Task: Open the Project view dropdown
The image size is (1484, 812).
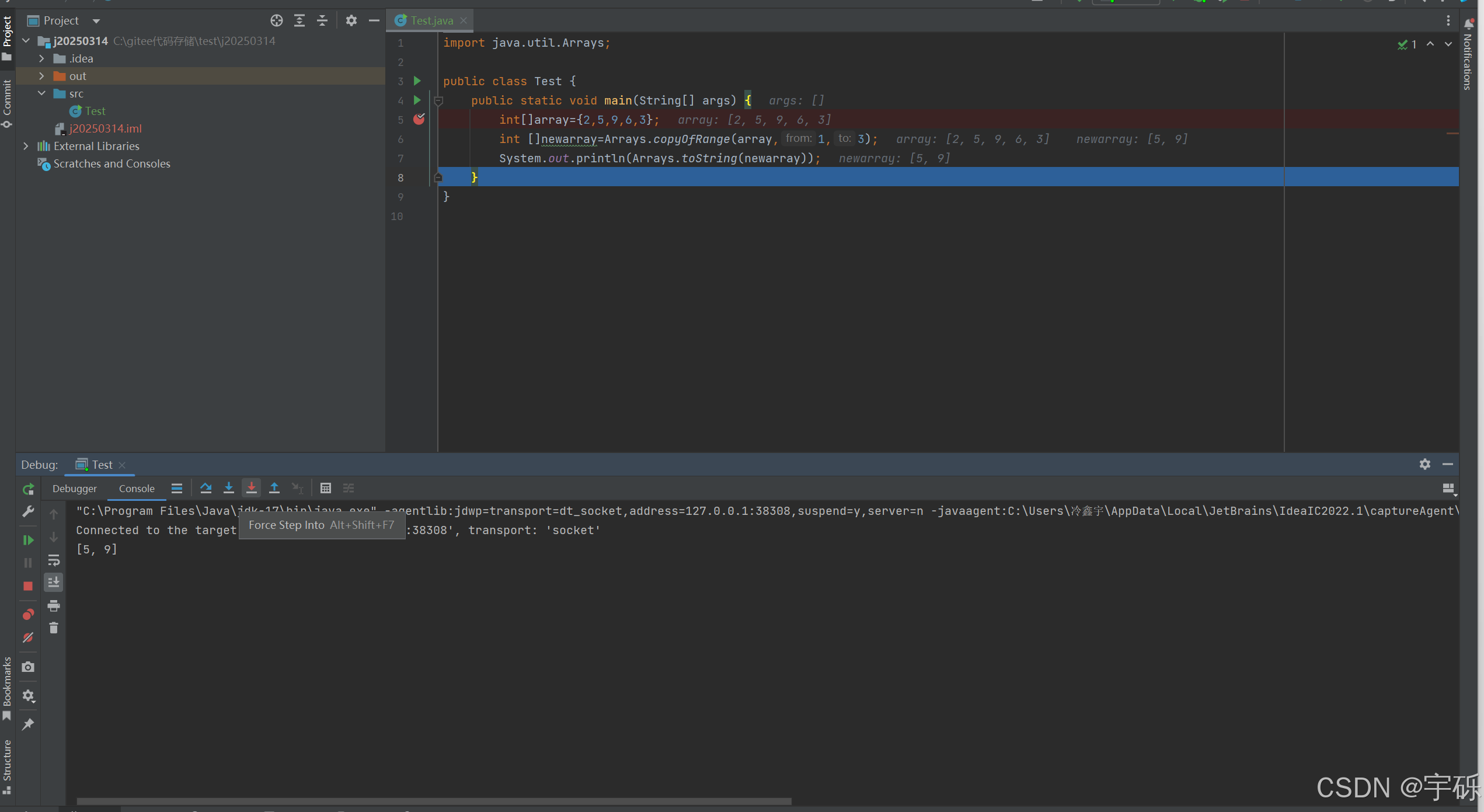Action: 96,21
